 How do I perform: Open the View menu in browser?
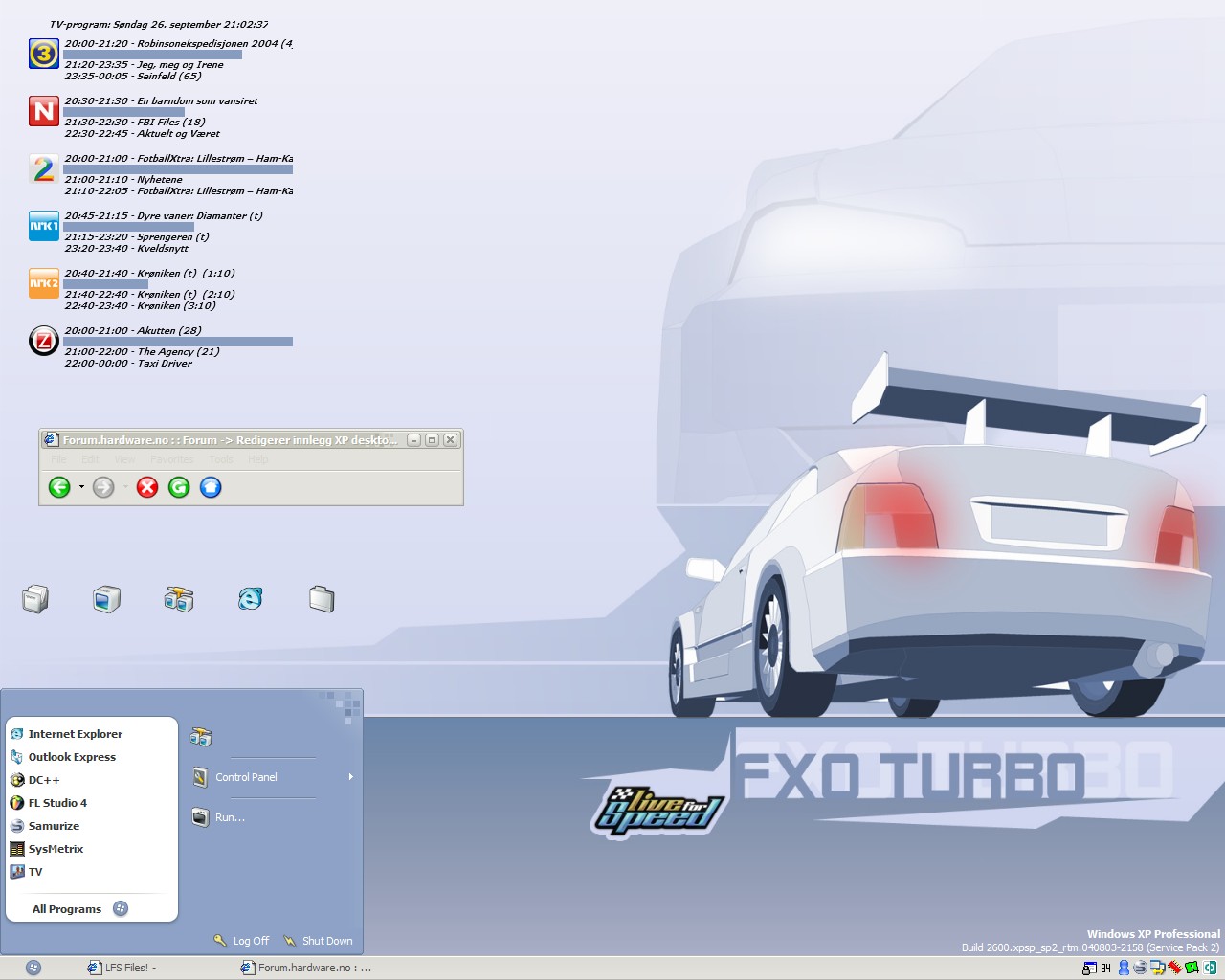[x=125, y=459]
